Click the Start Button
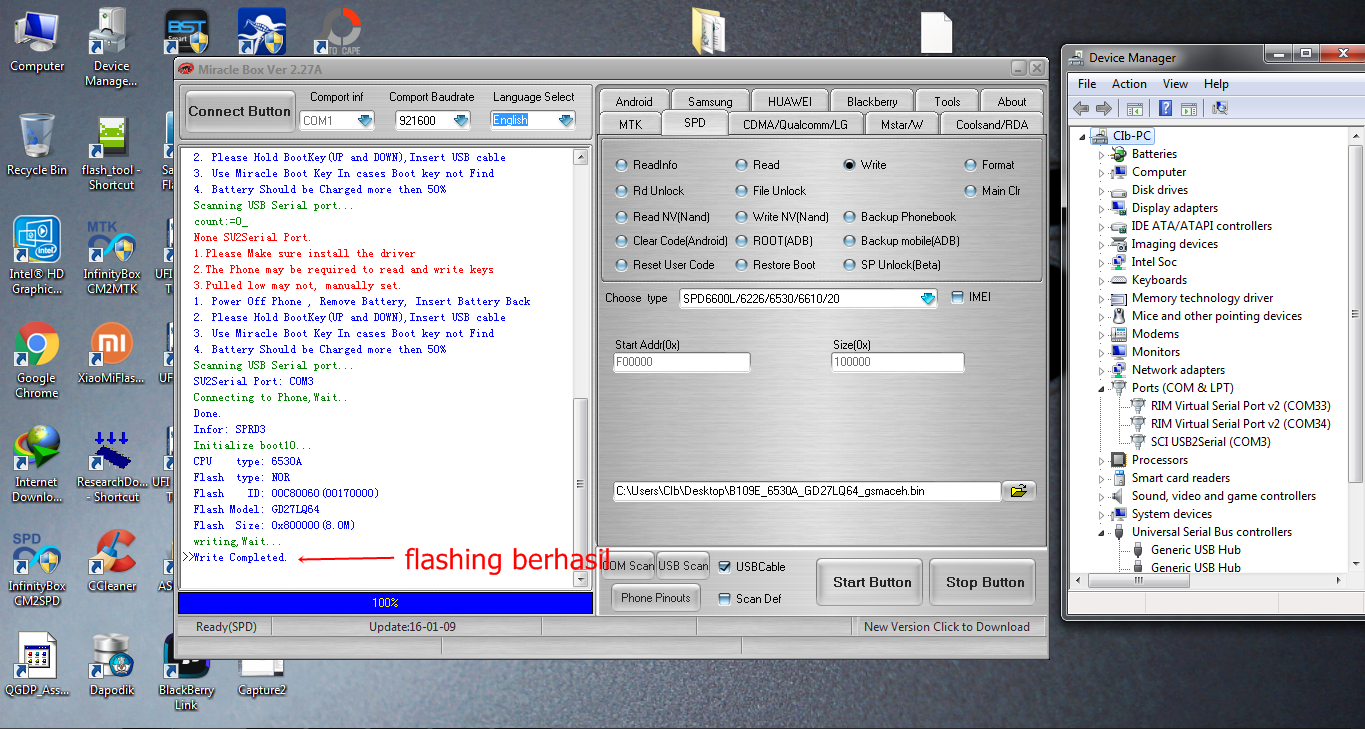This screenshot has height=729, width=1365. click(872, 582)
